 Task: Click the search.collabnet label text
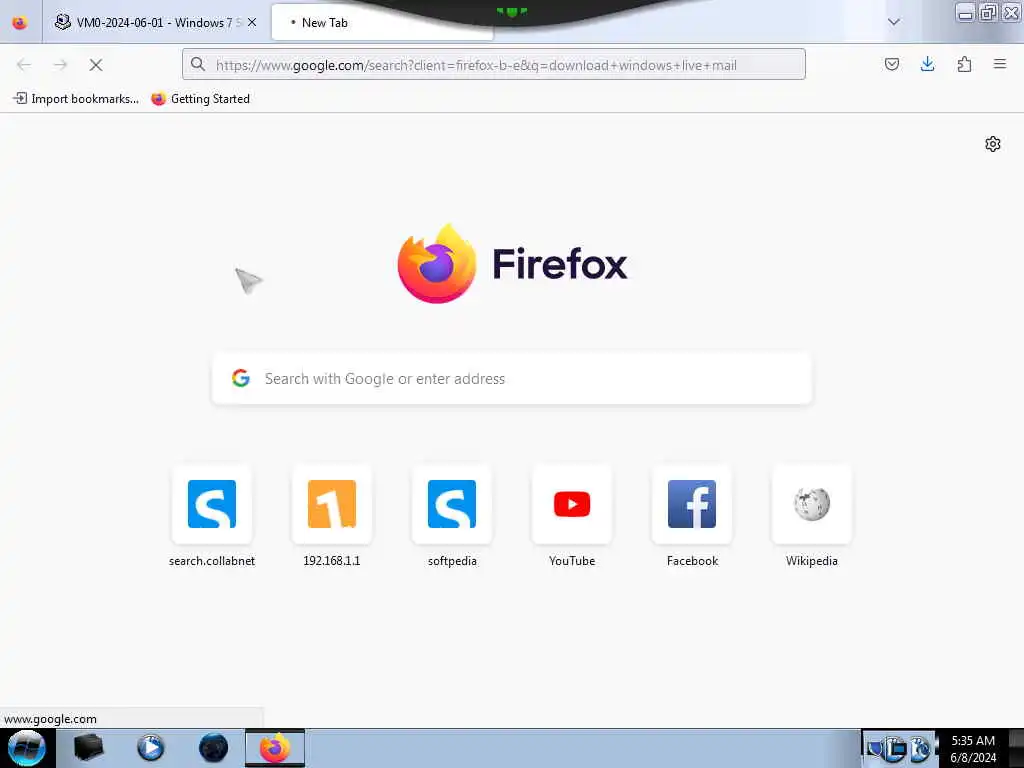[x=212, y=561]
